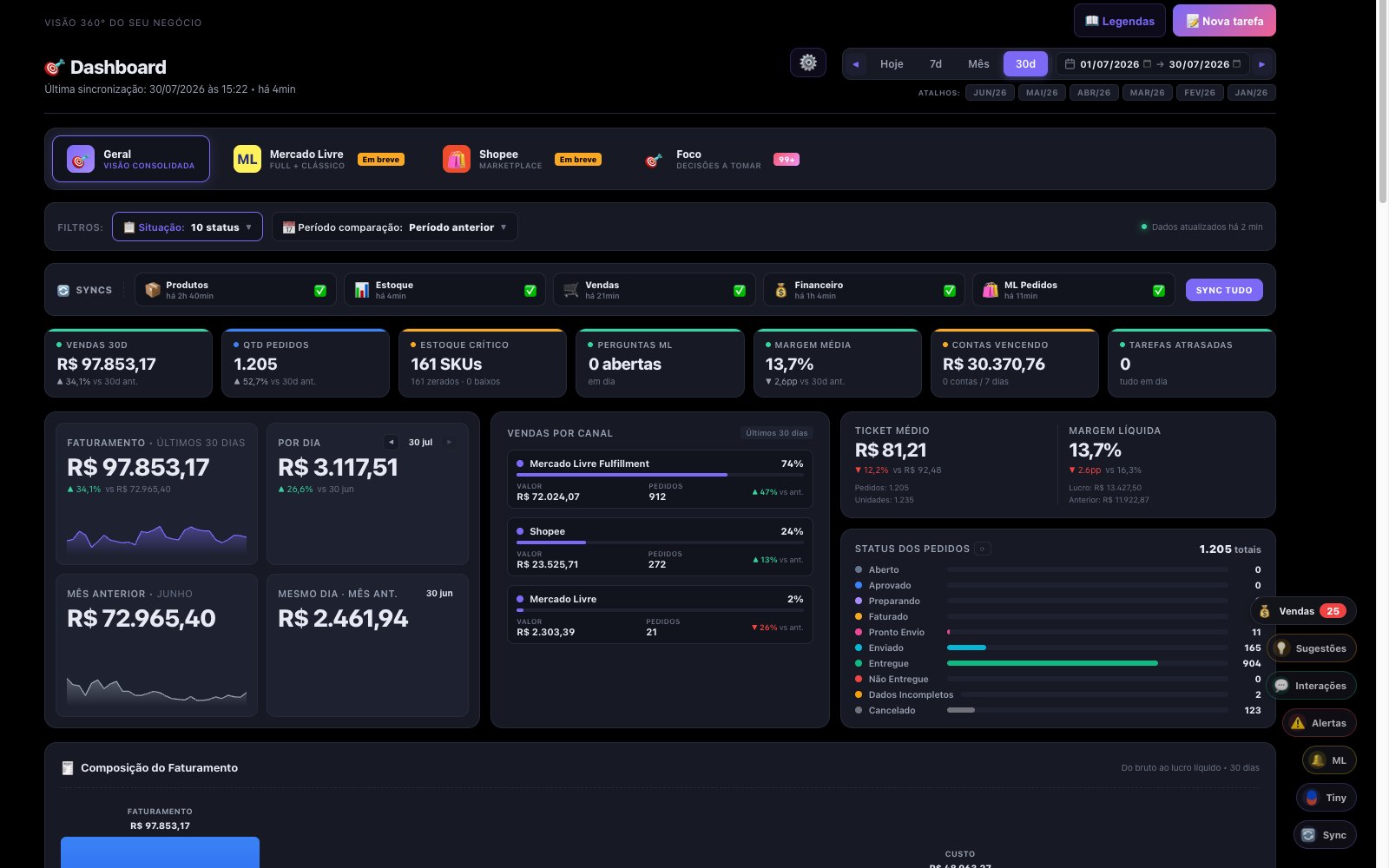
Task: Click the Entregue status bar
Action: [1088, 663]
